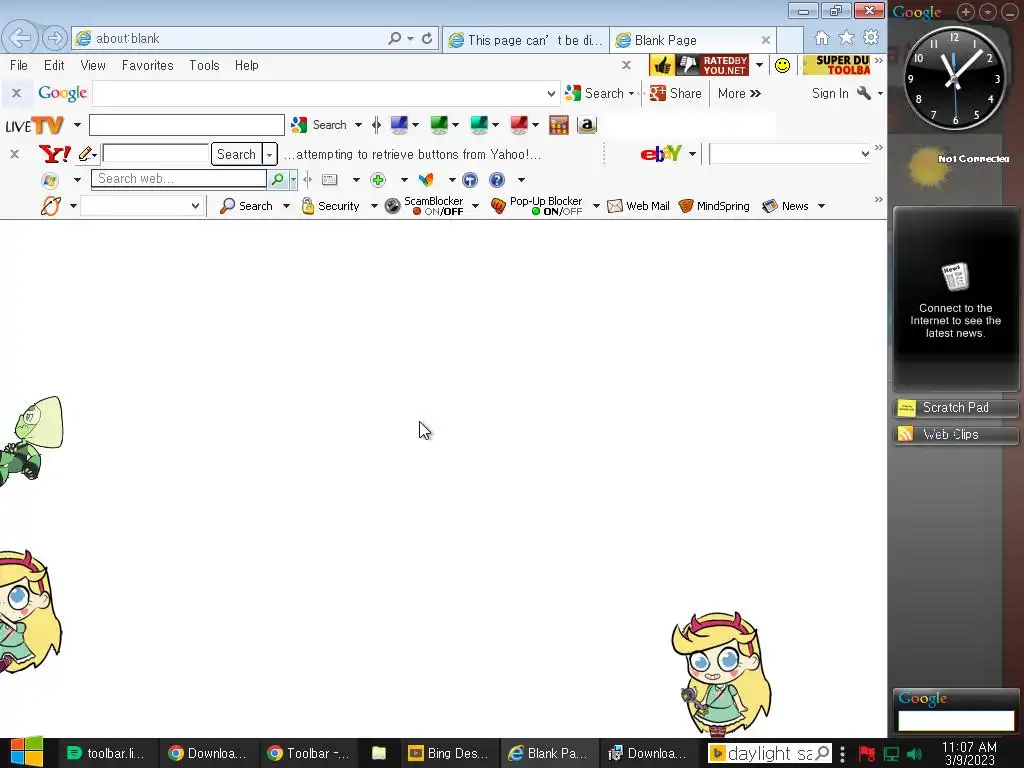Click the Google sidebar gadget search box

coord(955,721)
